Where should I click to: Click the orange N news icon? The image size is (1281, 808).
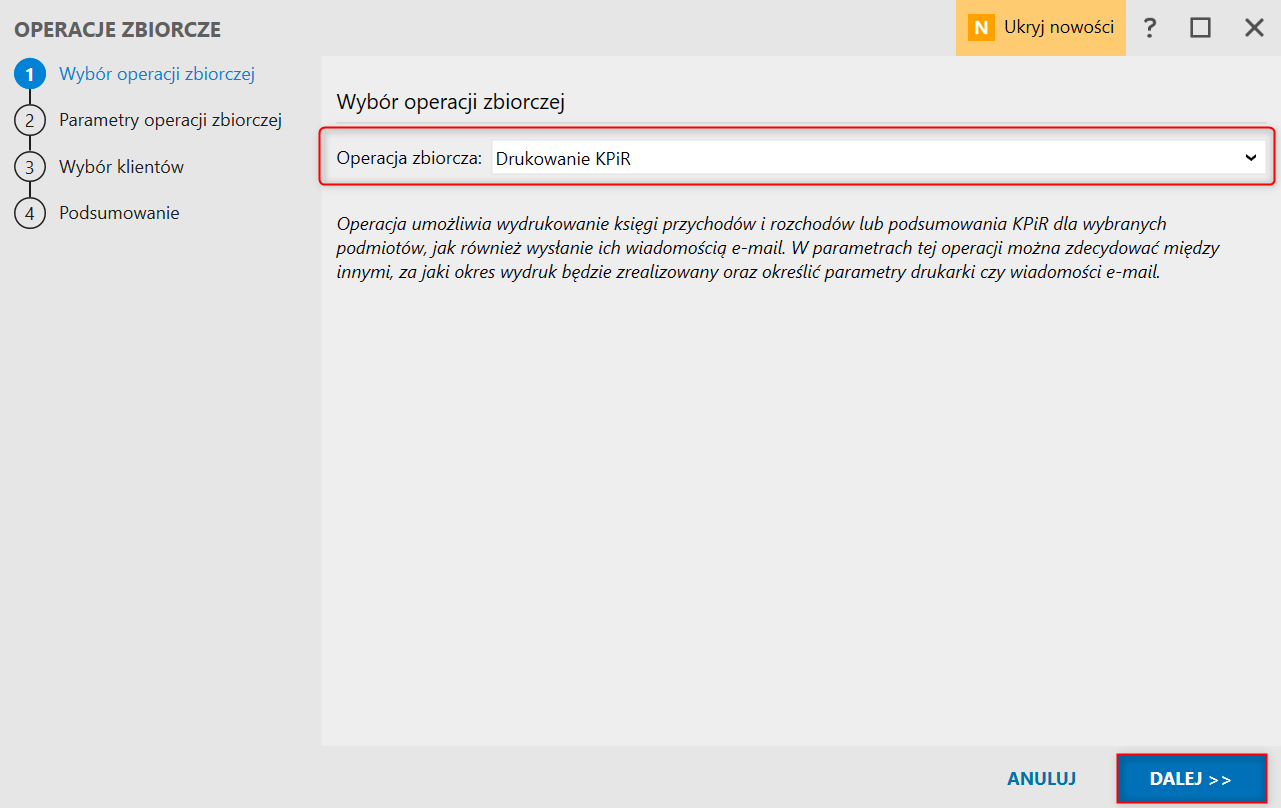[x=981, y=28]
